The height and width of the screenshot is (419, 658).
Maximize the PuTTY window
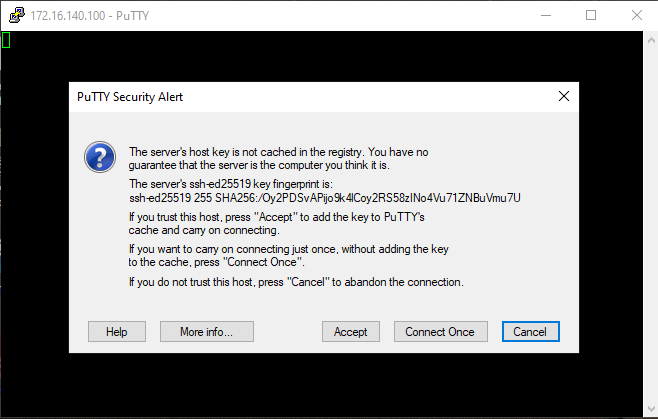tap(591, 16)
